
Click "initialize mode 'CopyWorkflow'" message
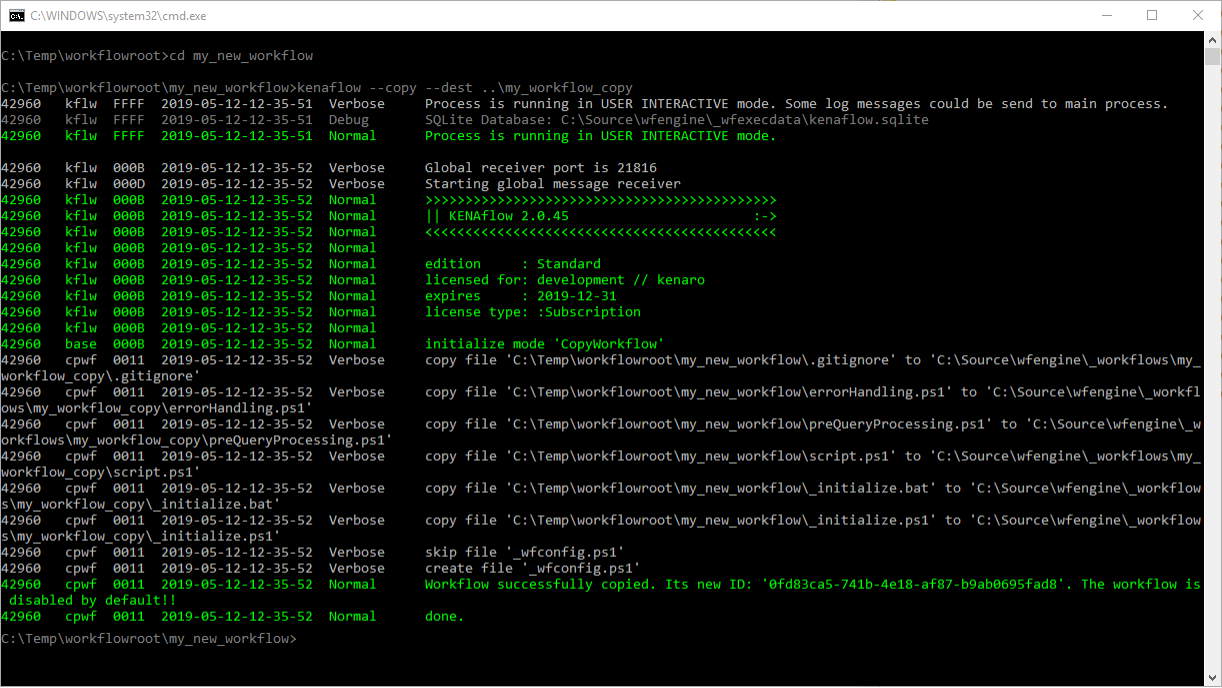pos(545,344)
